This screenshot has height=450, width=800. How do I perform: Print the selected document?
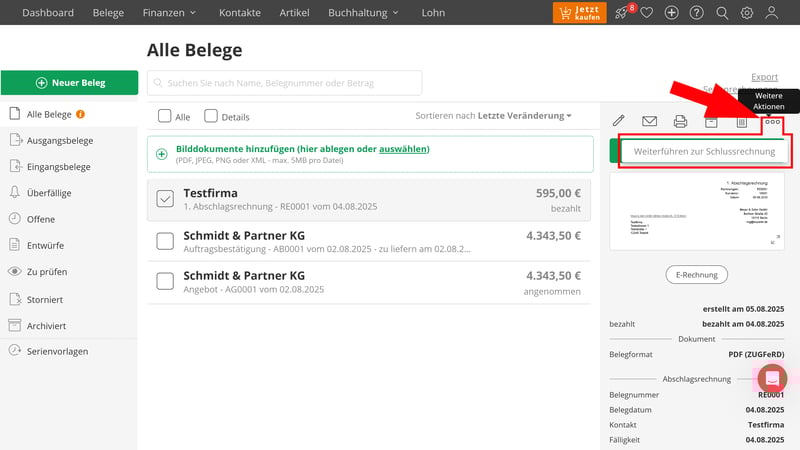680,122
